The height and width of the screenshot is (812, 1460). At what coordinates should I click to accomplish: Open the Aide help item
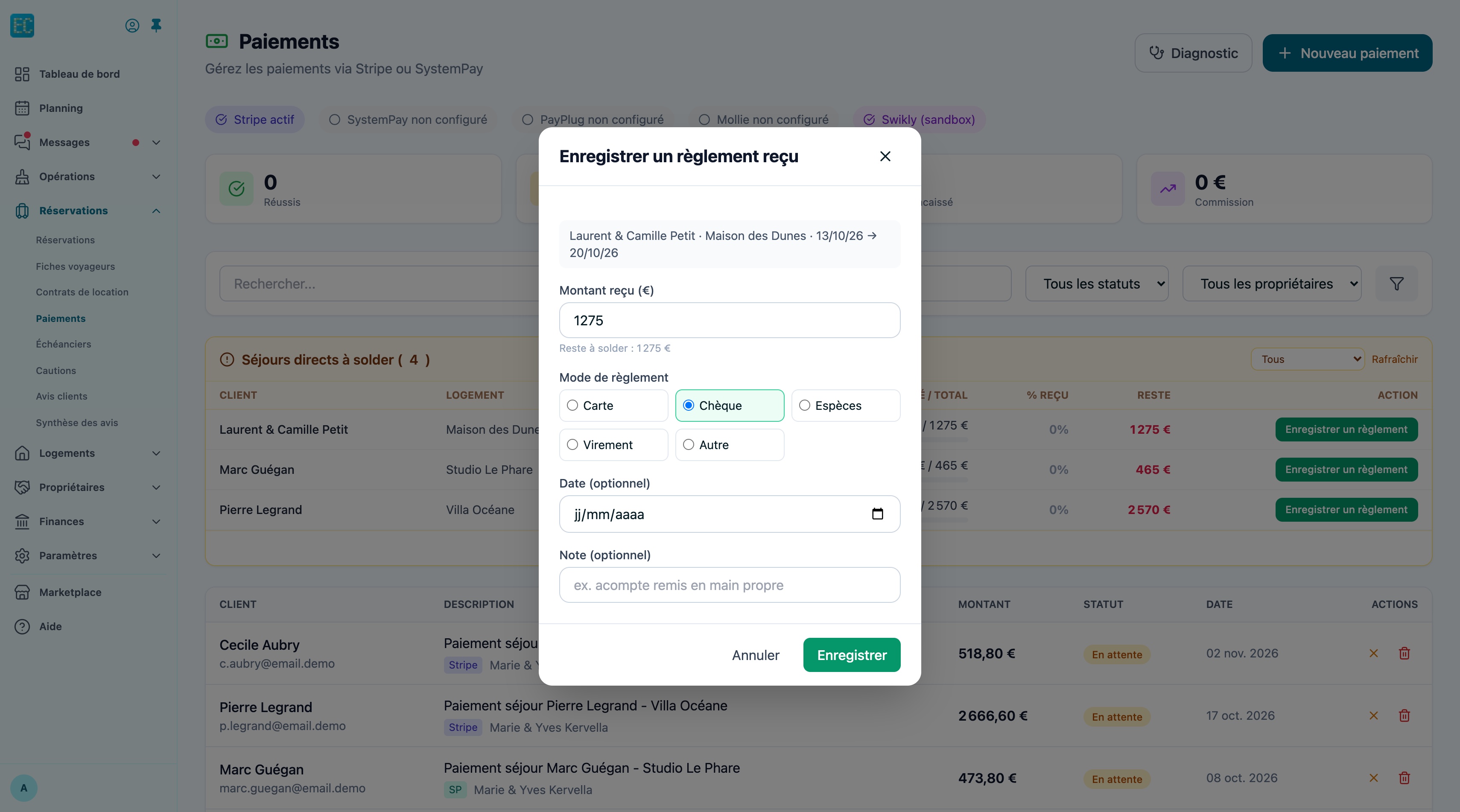[x=50, y=626]
